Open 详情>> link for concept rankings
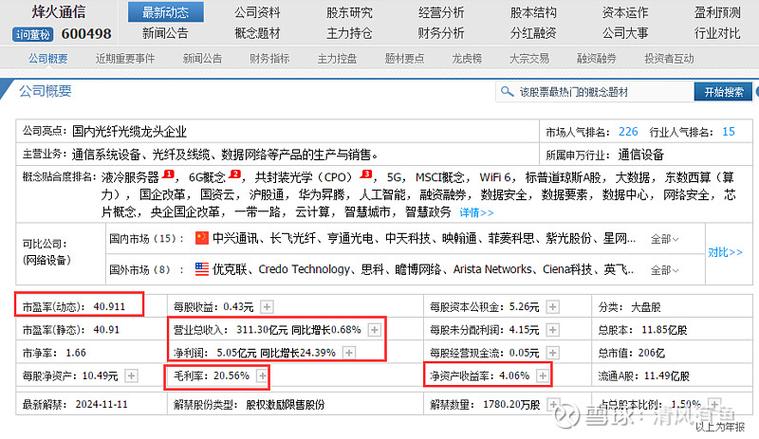Viewport: 759px width, 439px height. coord(477,212)
